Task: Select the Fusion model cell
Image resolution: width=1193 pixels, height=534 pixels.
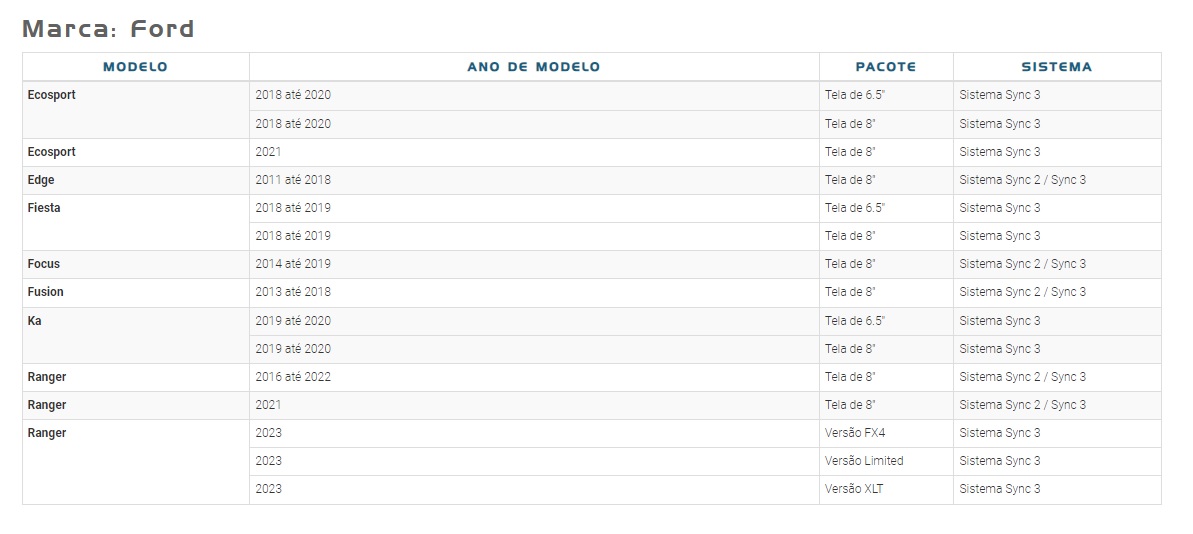Action: point(135,292)
